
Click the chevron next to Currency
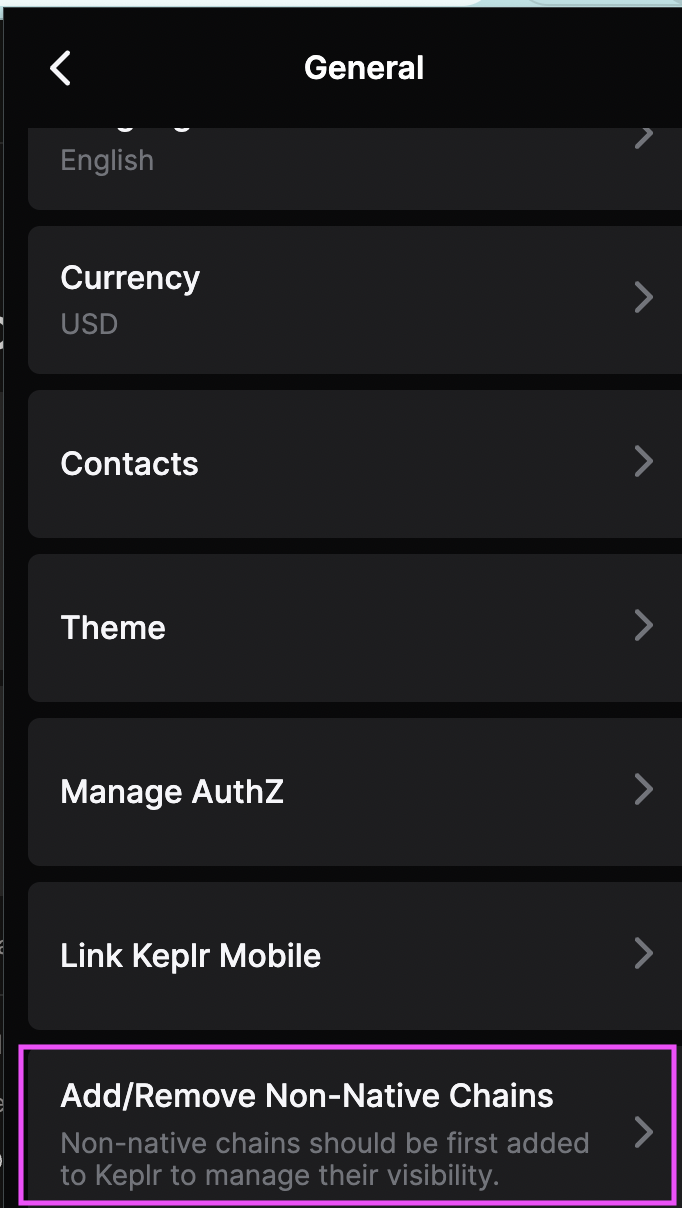click(644, 297)
